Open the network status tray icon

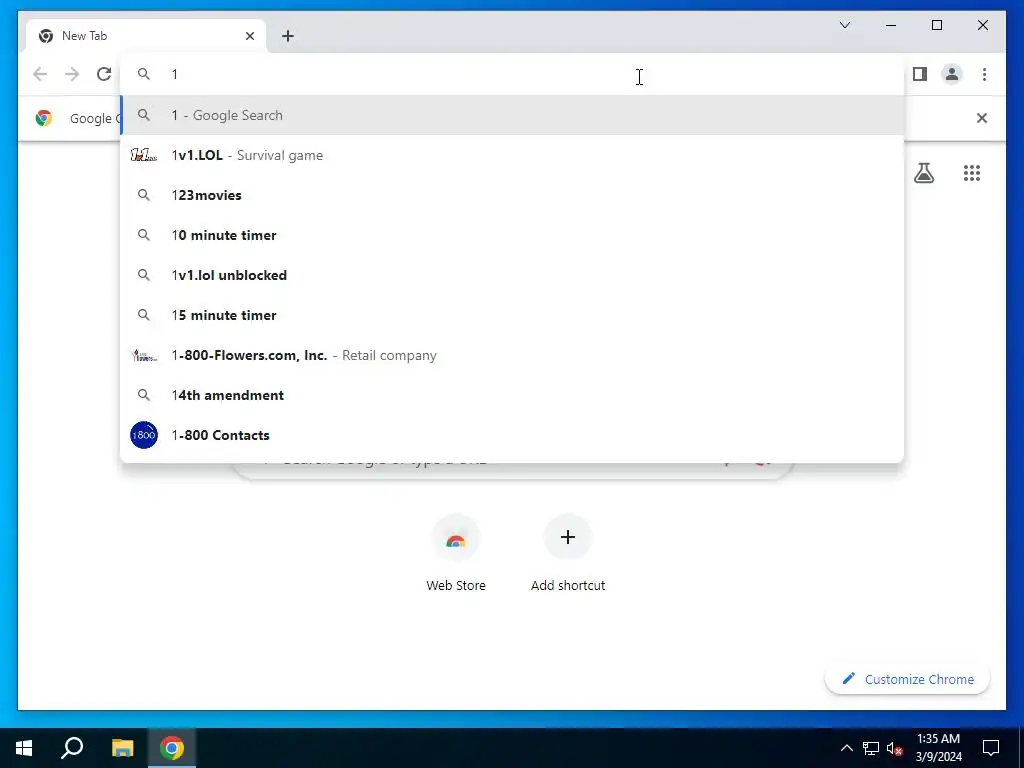tap(870, 748)
